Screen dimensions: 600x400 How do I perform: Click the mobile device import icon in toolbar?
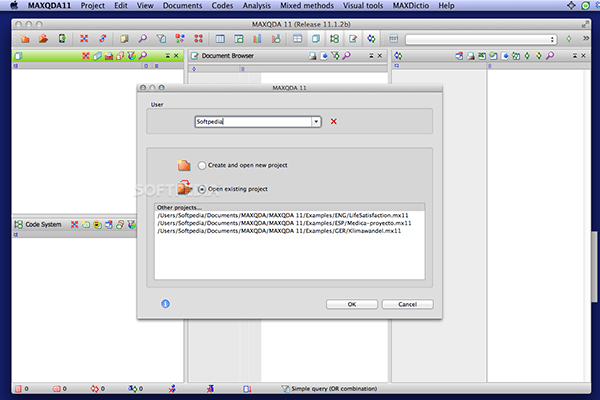(x=62, y=39)
